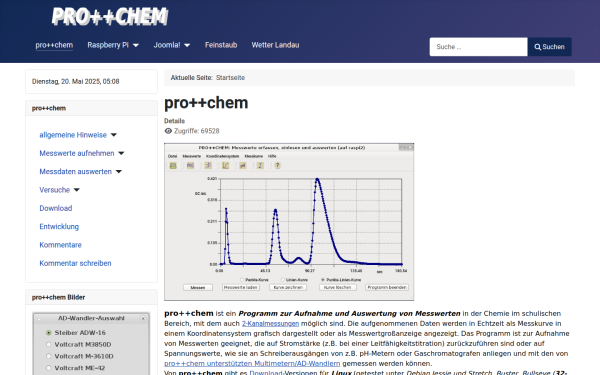
Task: Expand the allgemeine Hinweise submenu arrow
Action: point(114,135)
